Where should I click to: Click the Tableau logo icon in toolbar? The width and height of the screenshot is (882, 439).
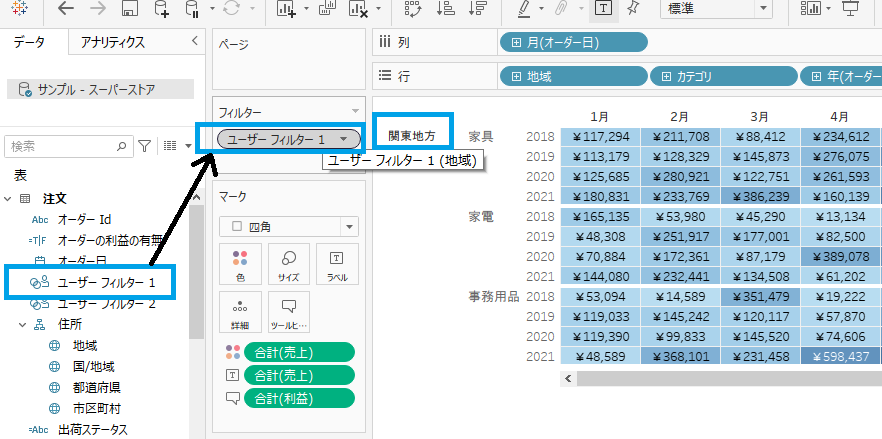[x=20, y=9]
